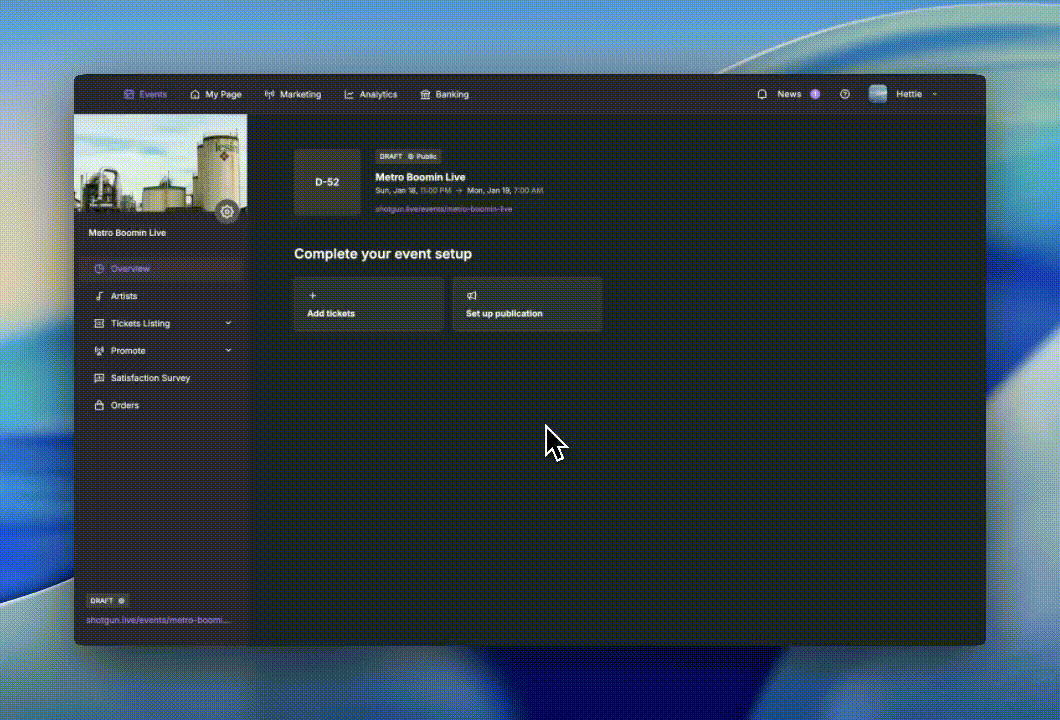Viewport: 1060px width, 720px height.
Task: Click Hettie's profile avatar
Action: click(877, 94)
